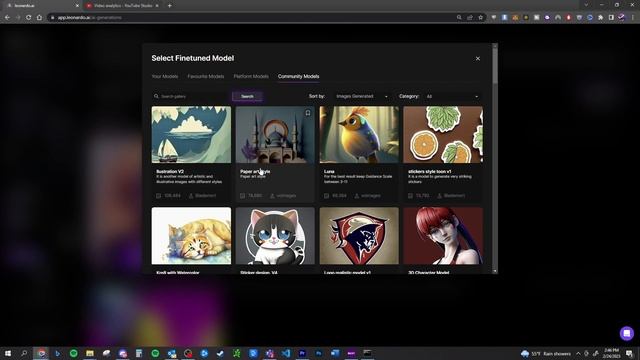Open the Chrome three-dot menu
This screenshot has height=360, width=640.
tap(633, 18)
